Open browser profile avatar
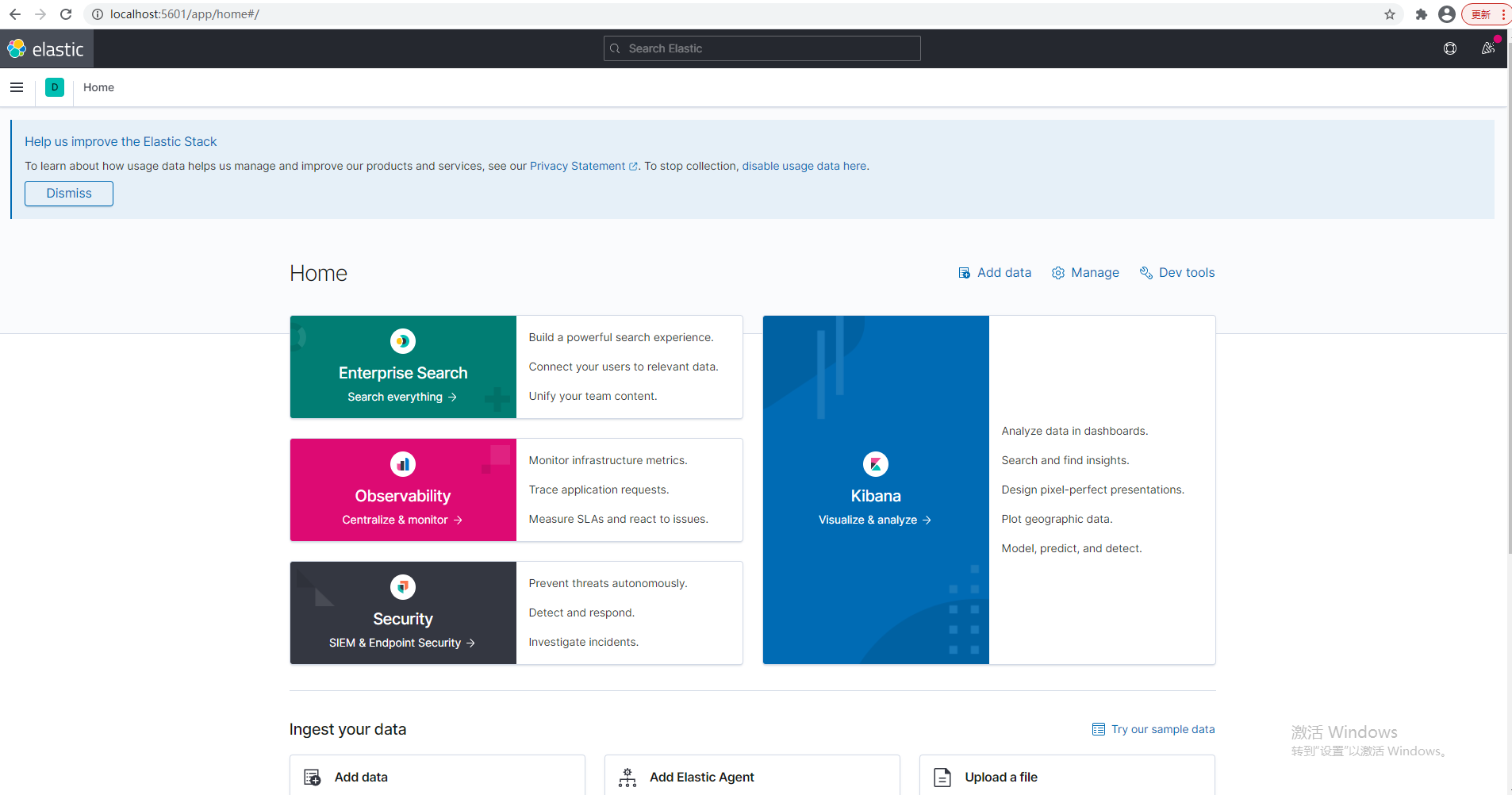The image size is (1512, 795). coord(1447,14)
